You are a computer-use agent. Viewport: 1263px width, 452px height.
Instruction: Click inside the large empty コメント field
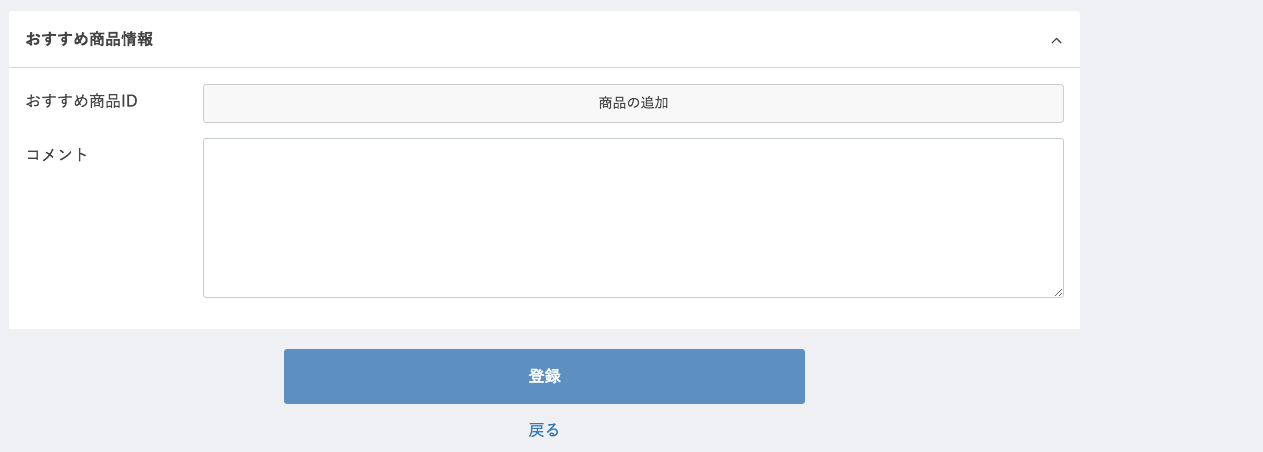(633, 218)
